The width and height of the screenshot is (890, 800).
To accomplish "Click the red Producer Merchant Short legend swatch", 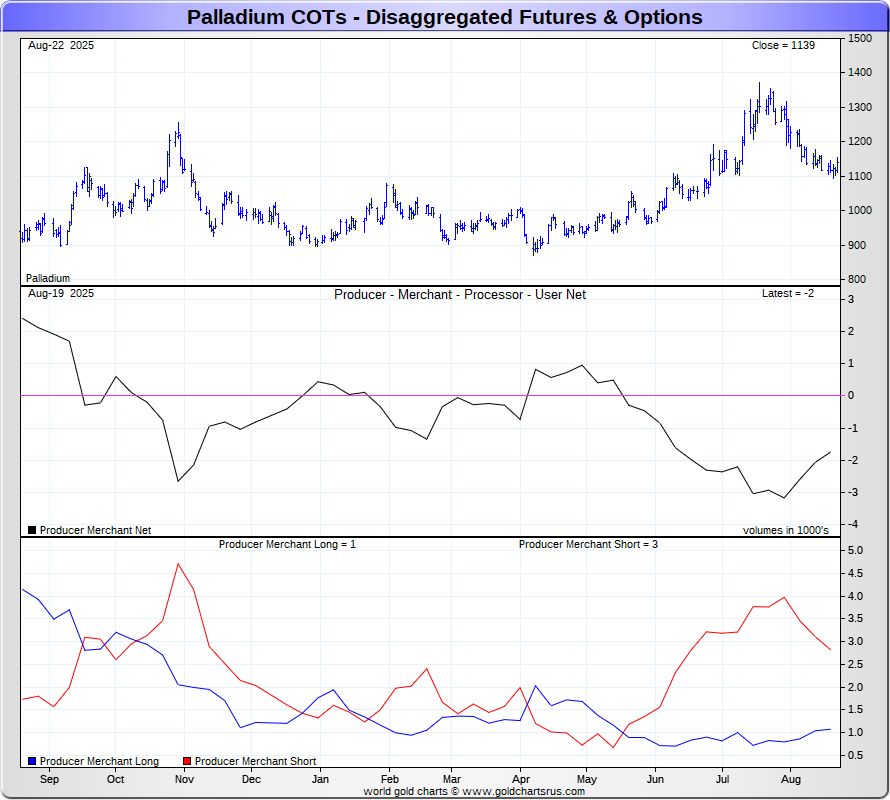I will pyautogui.click(x=187, y=761).
